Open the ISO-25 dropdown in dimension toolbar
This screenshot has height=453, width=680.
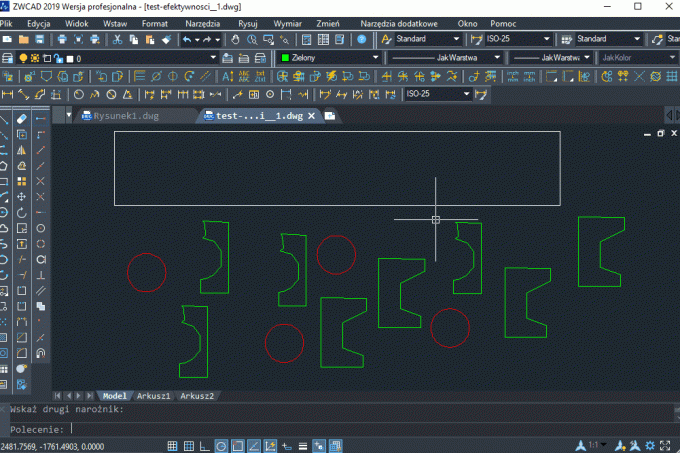point(467,94)
